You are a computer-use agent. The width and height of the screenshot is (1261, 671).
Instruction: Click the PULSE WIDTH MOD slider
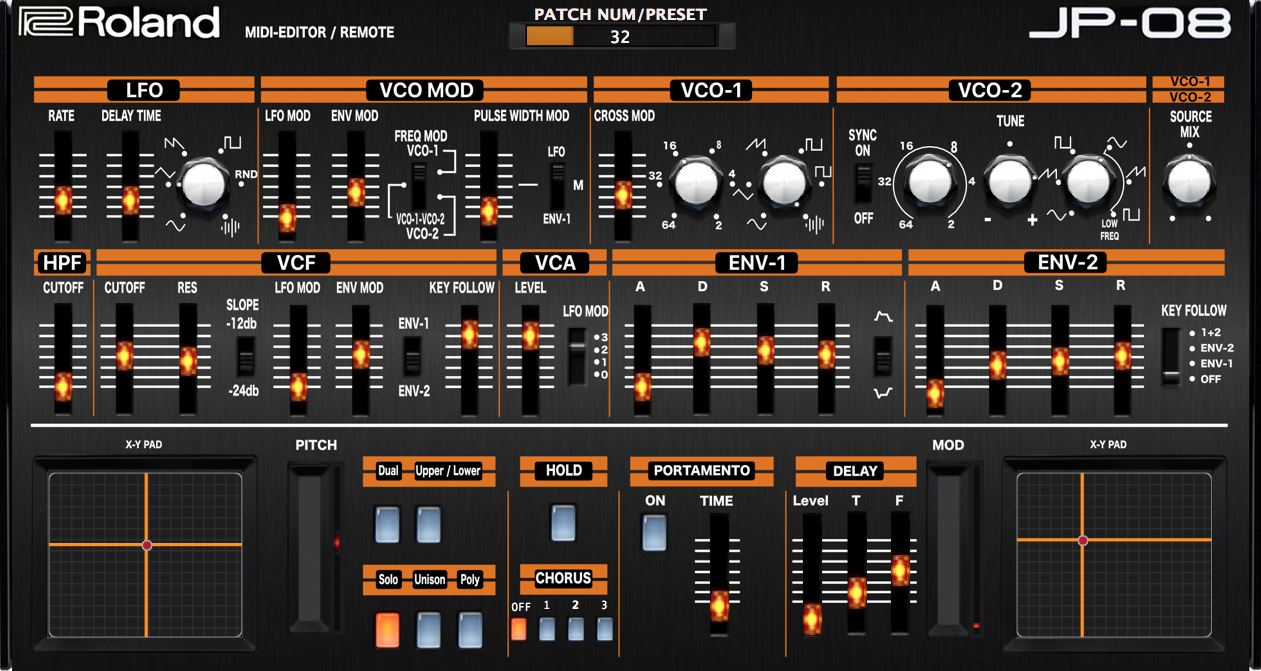click(489, 185)
